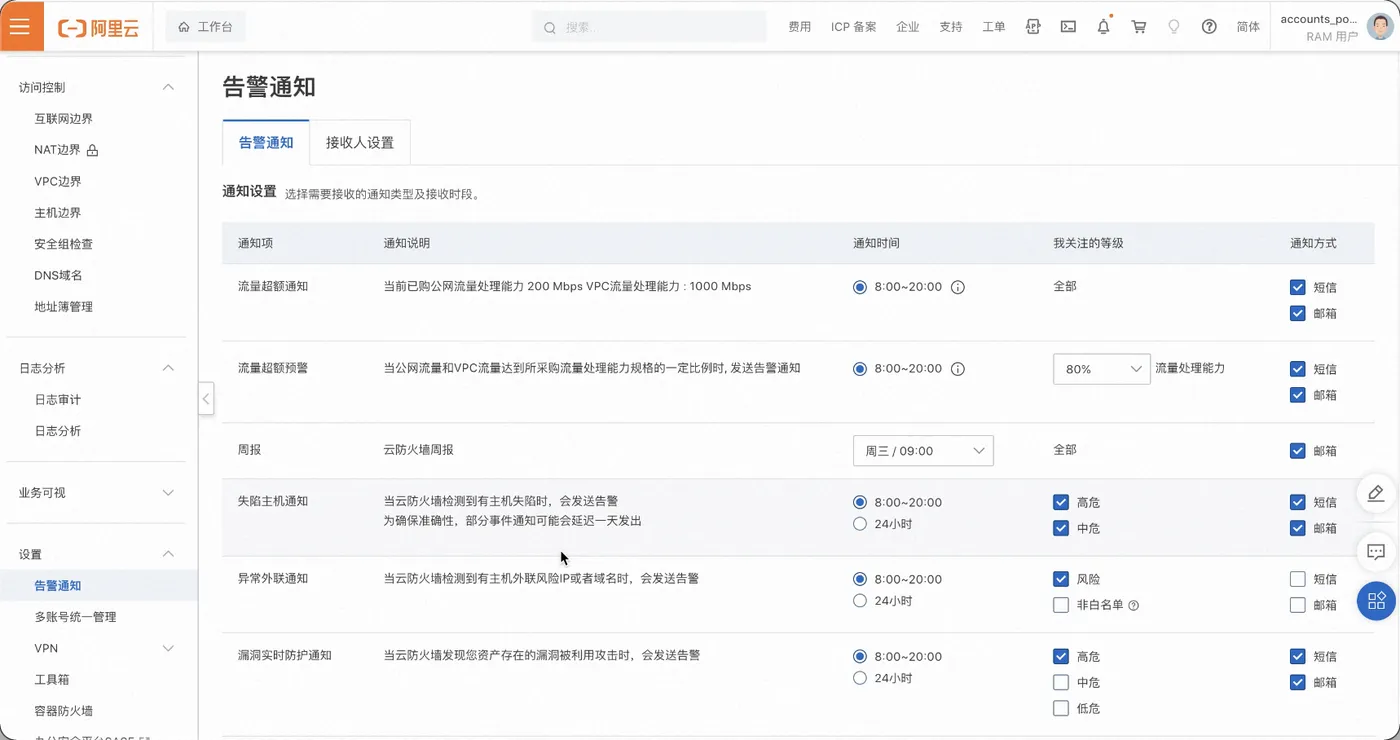
Task: Open the shopping cart icon
Action: point(1138,27)
